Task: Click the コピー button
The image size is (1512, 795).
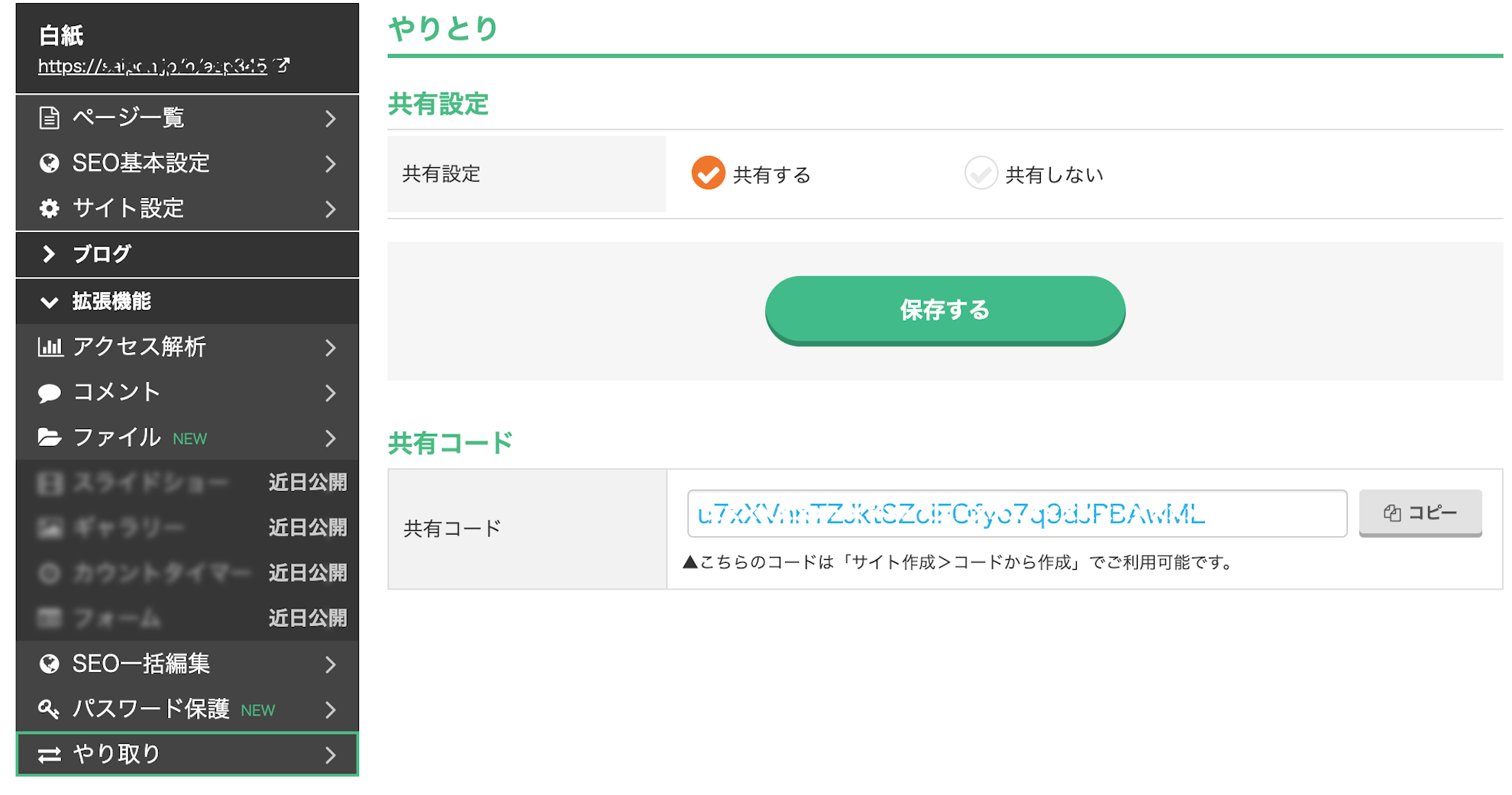Action: [1420, 513]
